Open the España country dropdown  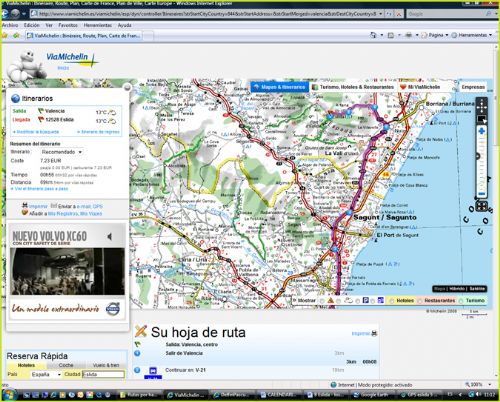tap(46, 375)
